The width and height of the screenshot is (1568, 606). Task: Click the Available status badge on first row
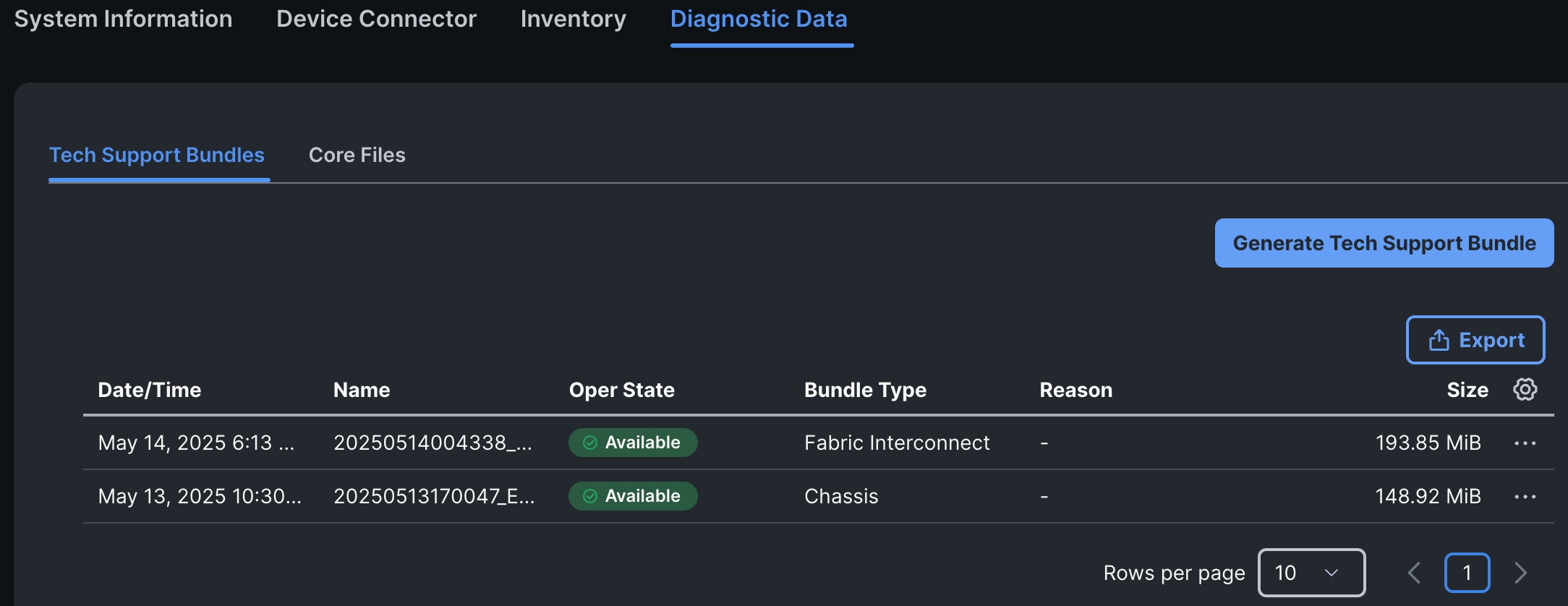pos(632,442)
